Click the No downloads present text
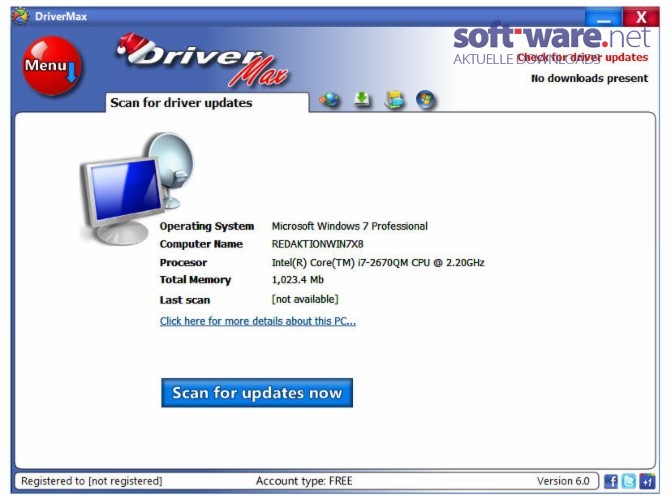This screenshot has height=500, width=671. [x=589, y=78]
